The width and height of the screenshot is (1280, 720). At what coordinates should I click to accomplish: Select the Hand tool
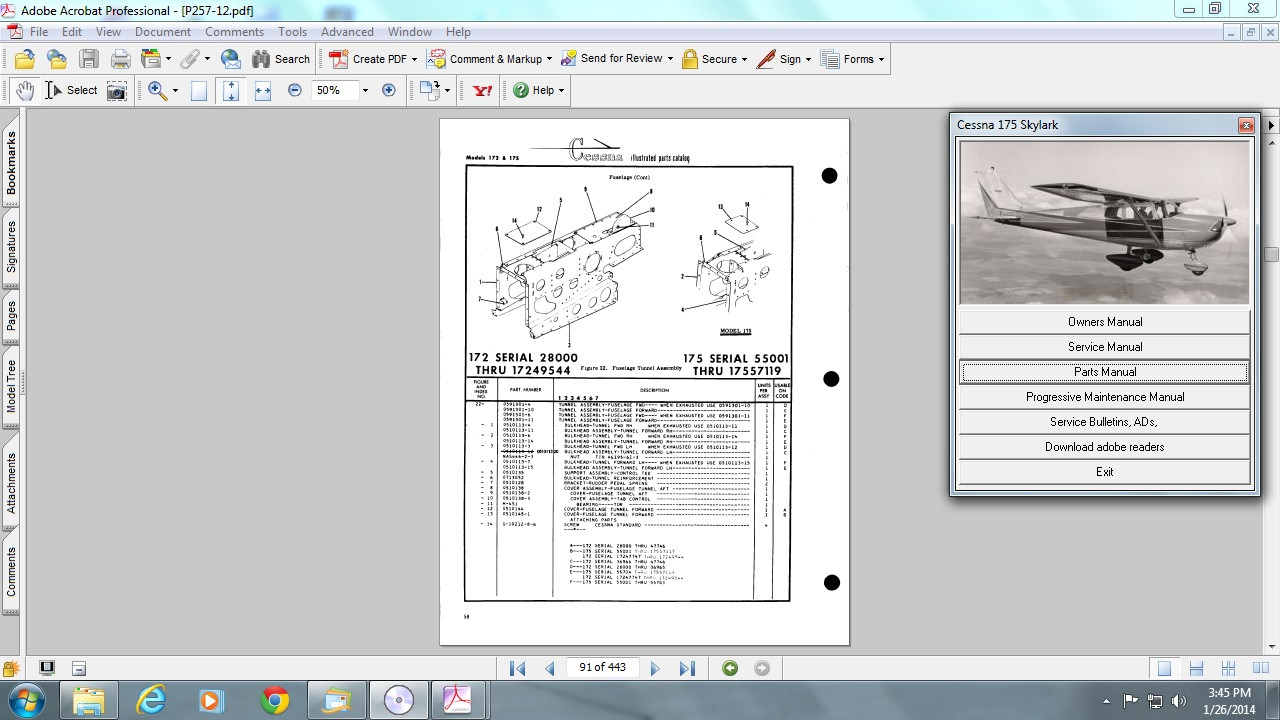pyautogui.click(x=25, y=90)
